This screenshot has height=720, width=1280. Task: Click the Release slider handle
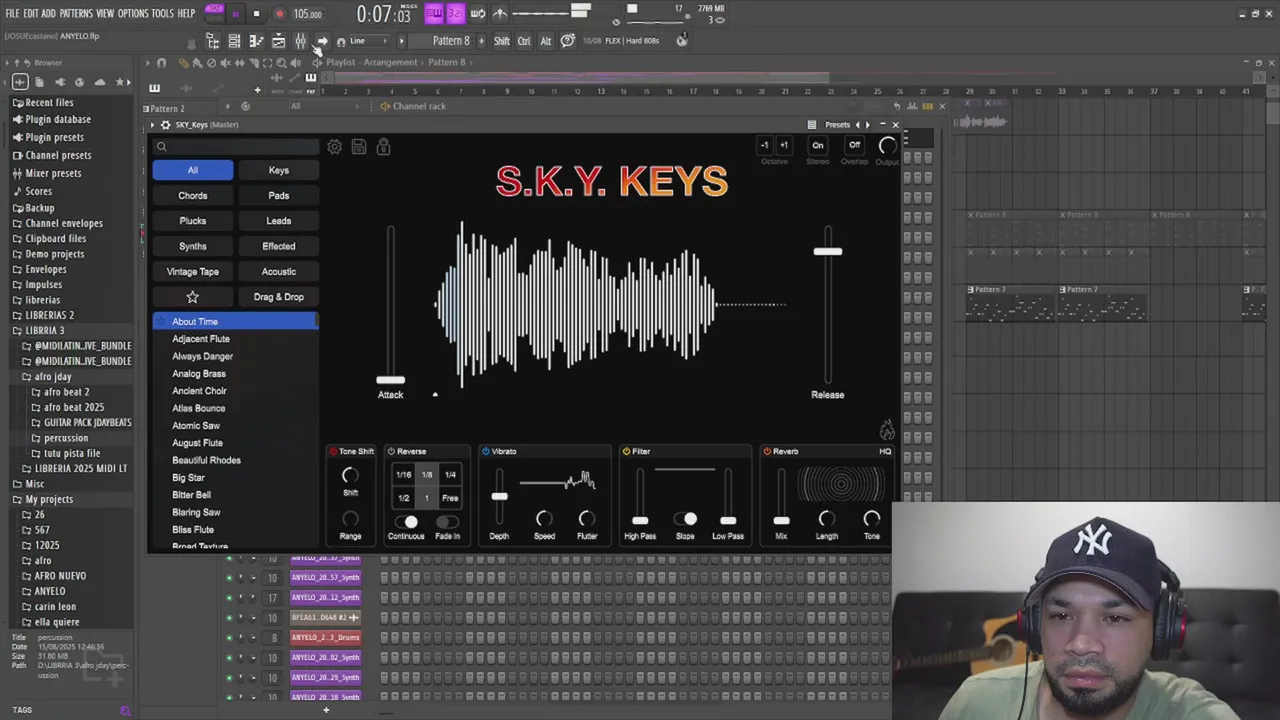pos(827,251)
